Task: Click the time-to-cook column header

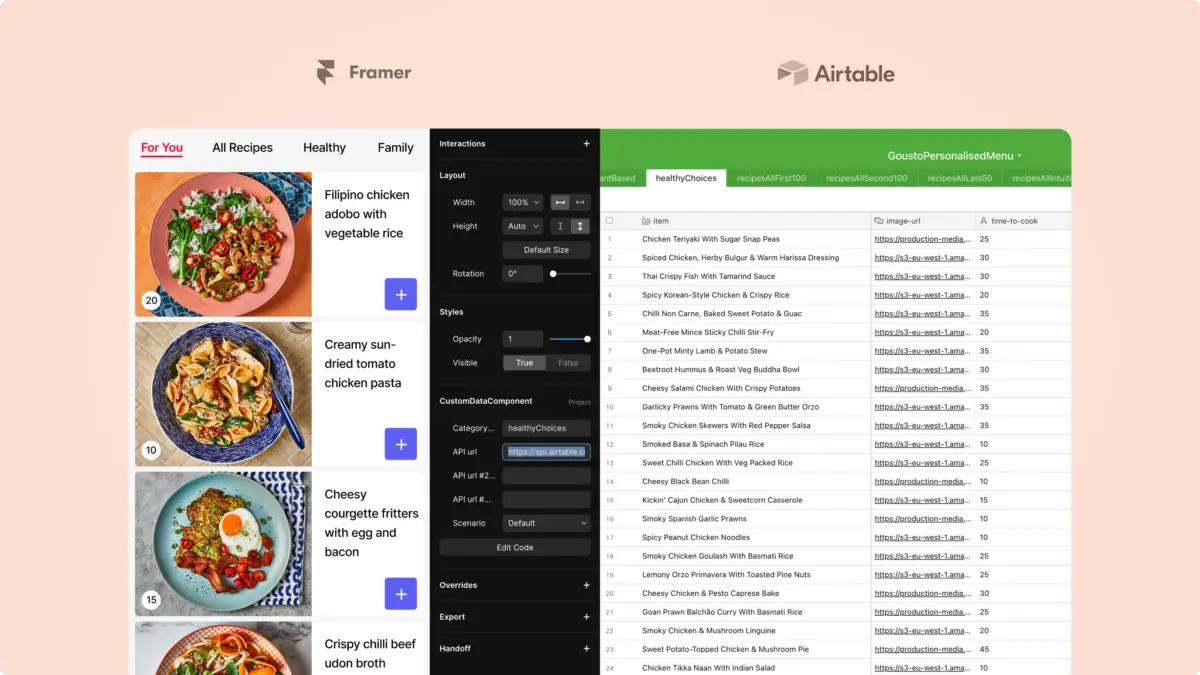Action: coord(1023,220)
